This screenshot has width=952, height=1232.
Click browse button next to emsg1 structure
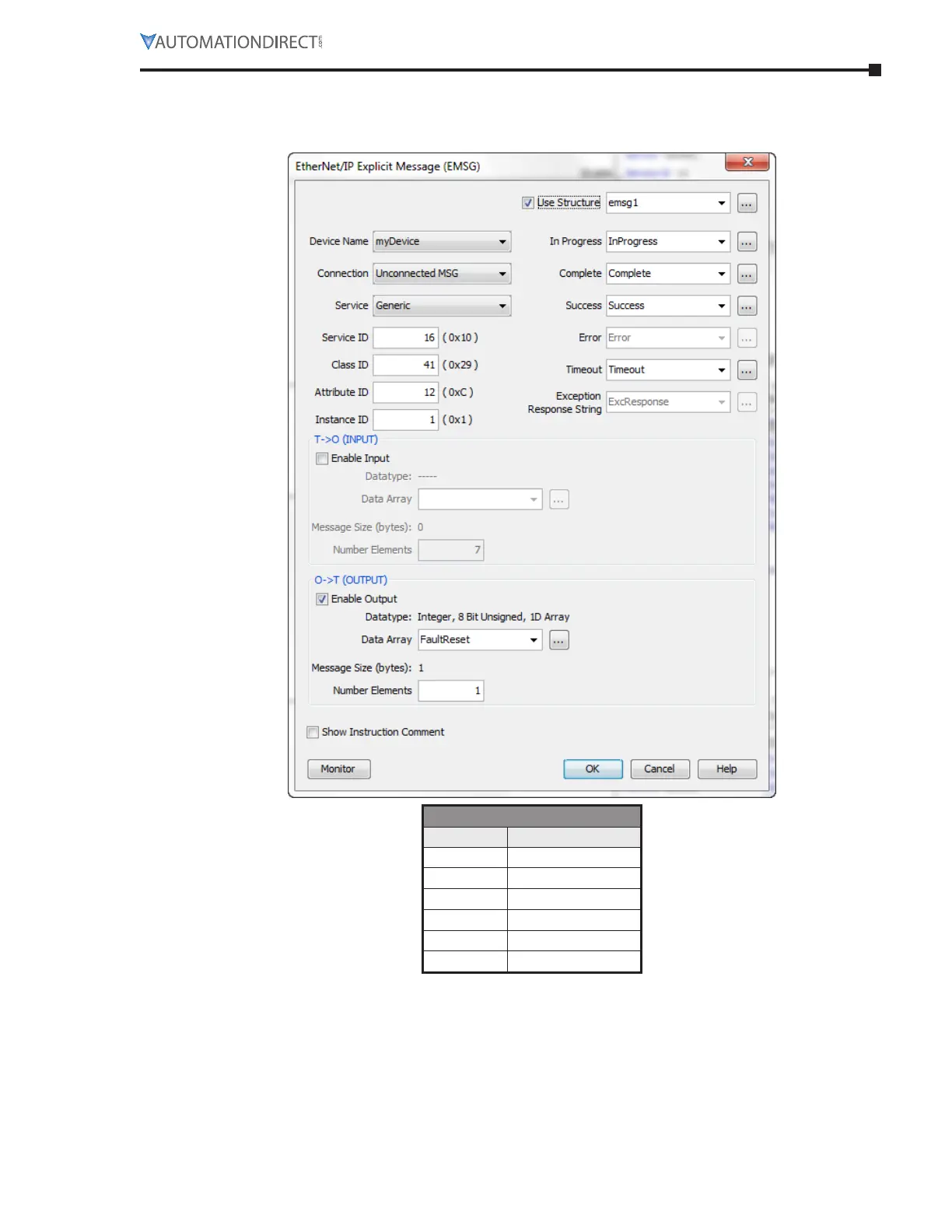click(x=747, y=204)
